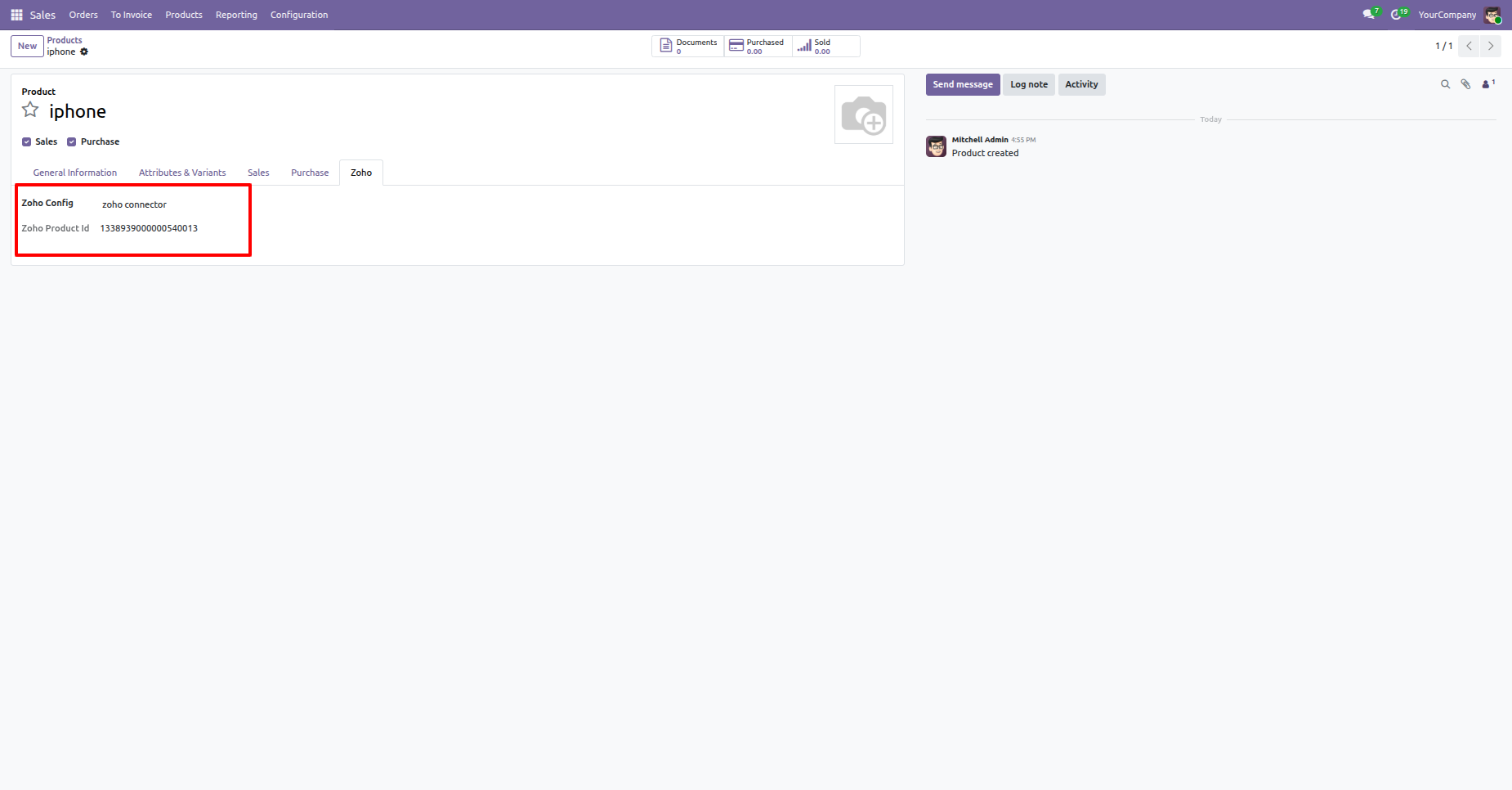Click the 1 / 1 pager counter
This screenshot has width=1512, height=790.
click(x=1443, y=46)
